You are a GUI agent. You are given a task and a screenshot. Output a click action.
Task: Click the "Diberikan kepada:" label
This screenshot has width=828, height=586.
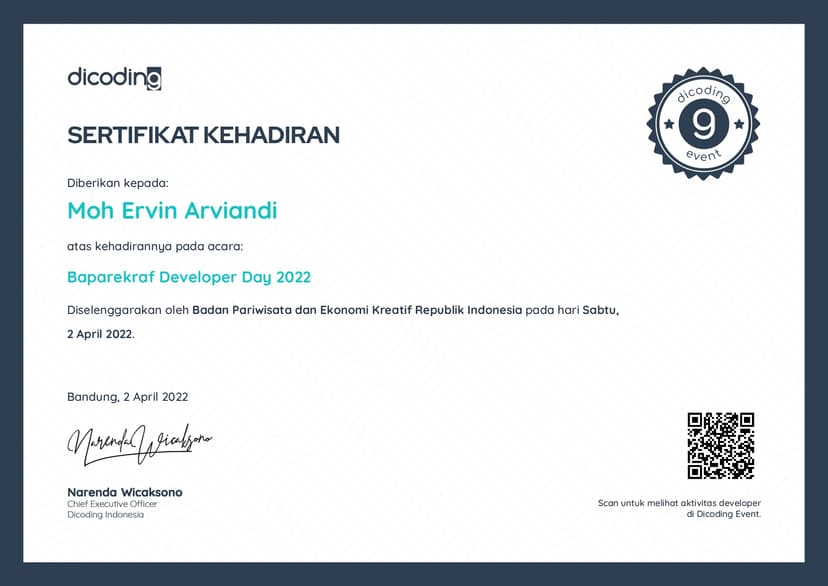tap(118, 183)
